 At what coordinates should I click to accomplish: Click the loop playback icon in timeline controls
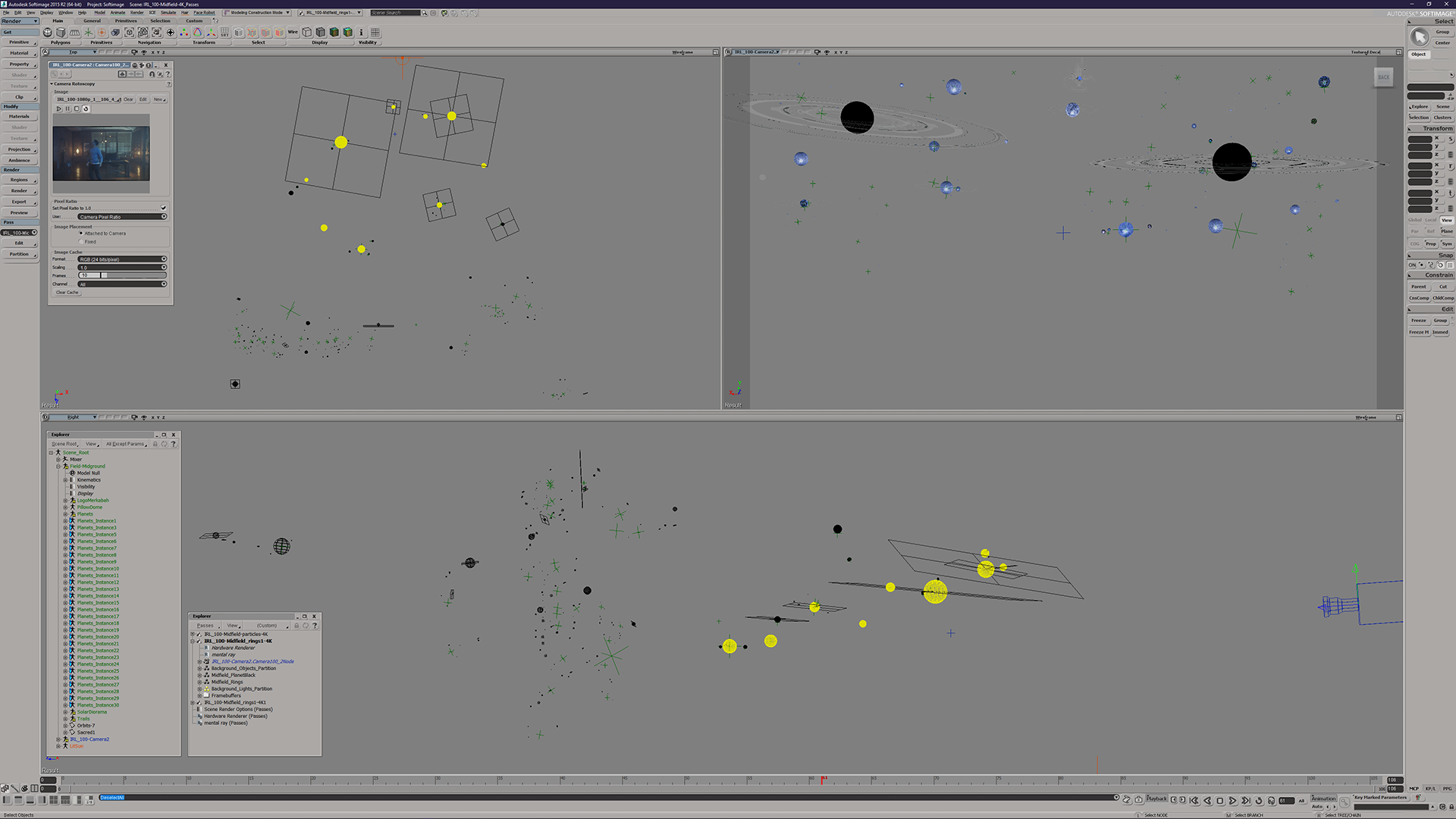pos(1259,800)
